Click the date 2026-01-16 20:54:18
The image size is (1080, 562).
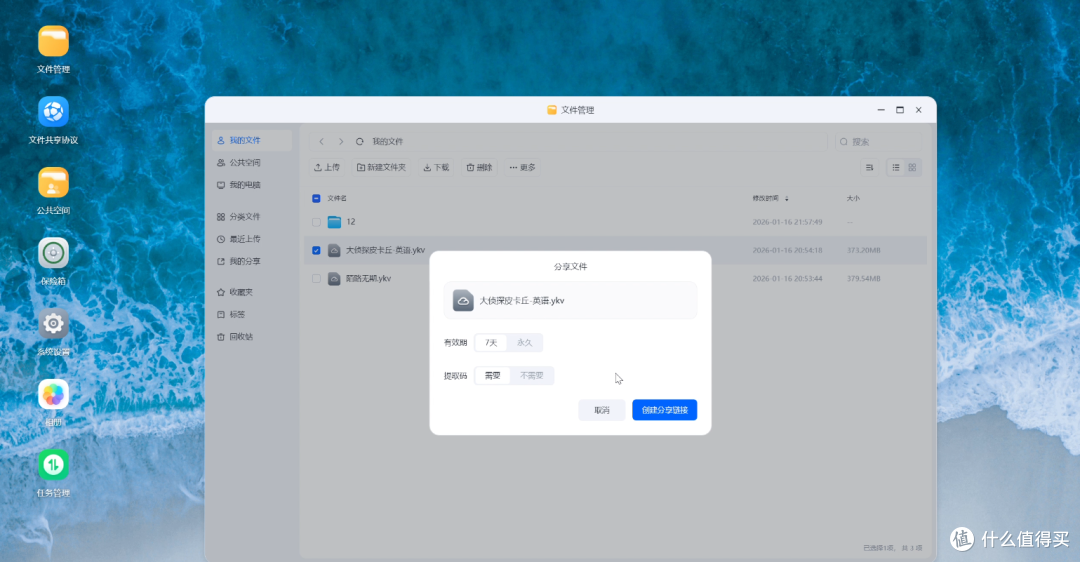[x=787, y=251]
